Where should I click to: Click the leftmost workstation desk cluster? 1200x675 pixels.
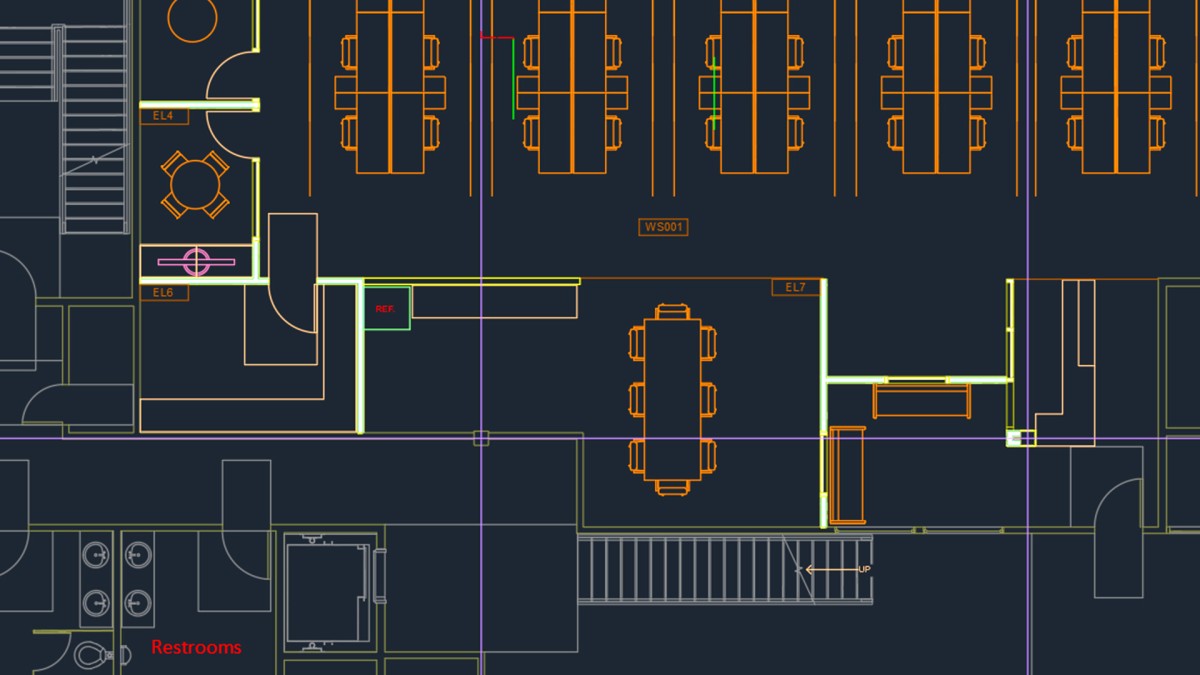390,87
